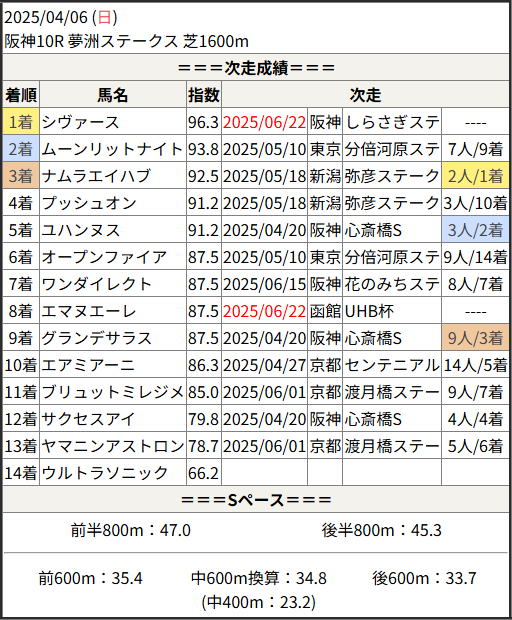
Task: Select the 3人/2着 blue result cell
Action: [x=475, y=230]
